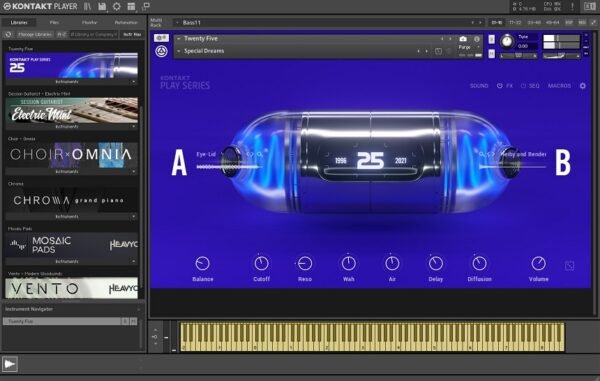
Task: Open instrument settings gear next to MACROS
Action: point(582,86)
